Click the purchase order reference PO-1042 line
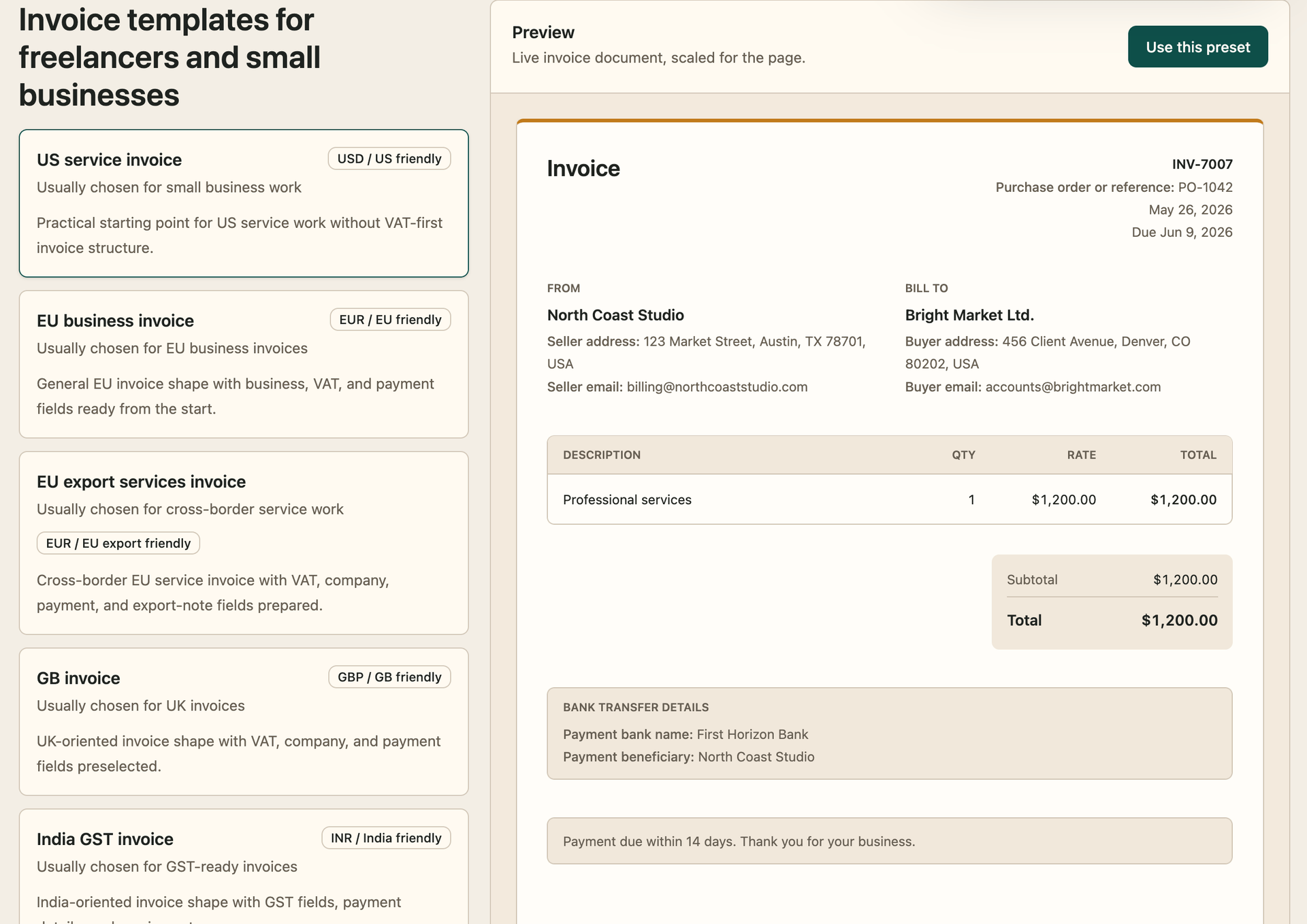Viewport: 1307px width, 924px height. [1114, 187]
